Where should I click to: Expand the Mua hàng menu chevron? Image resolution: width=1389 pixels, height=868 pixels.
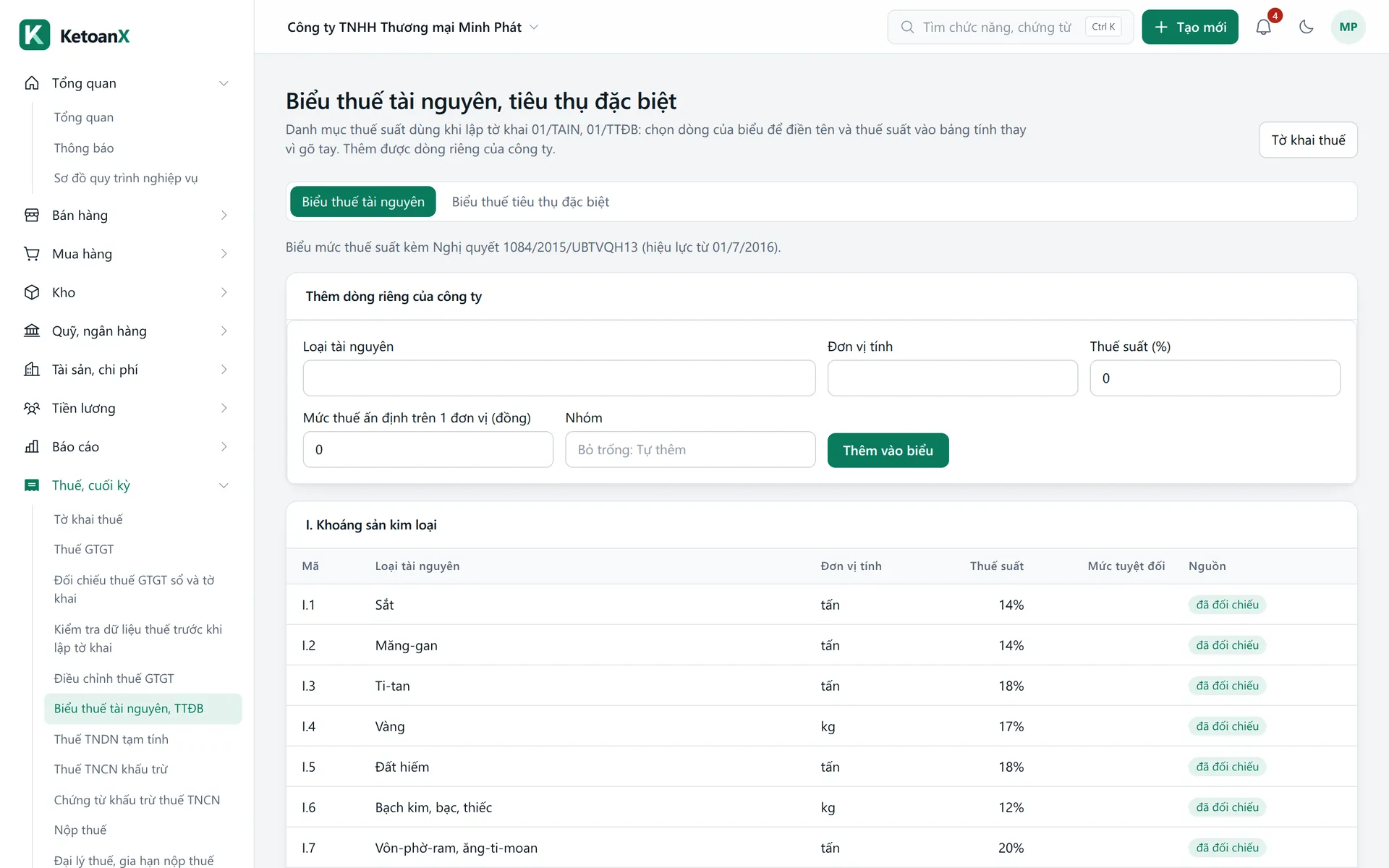(224, 254)
